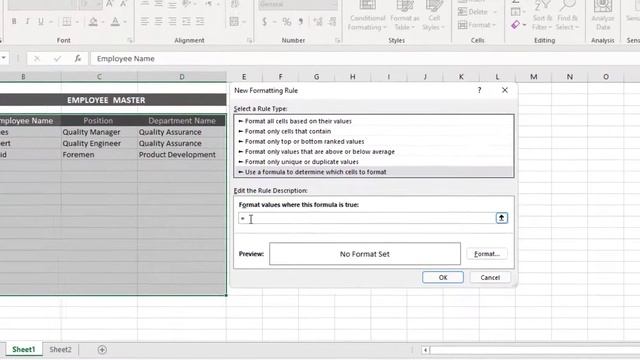Click the Merge & Center icon
This screenshot has height=360, width=640.
click(234, 21)
